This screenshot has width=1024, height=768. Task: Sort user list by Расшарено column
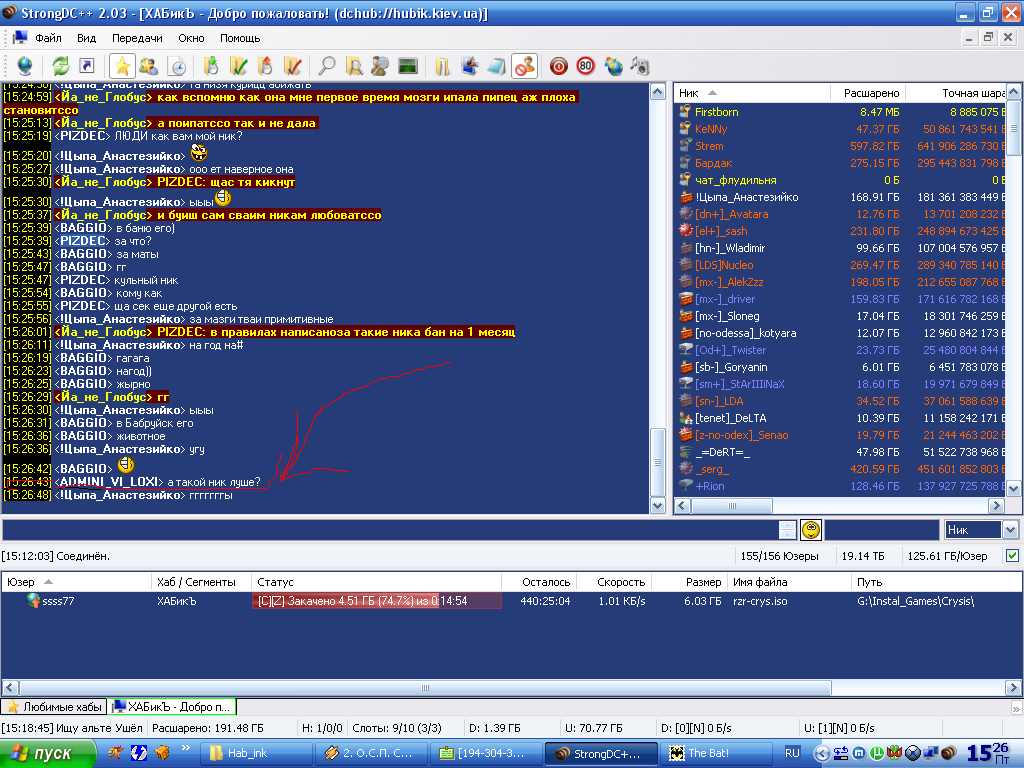click(x=870, y=93)
